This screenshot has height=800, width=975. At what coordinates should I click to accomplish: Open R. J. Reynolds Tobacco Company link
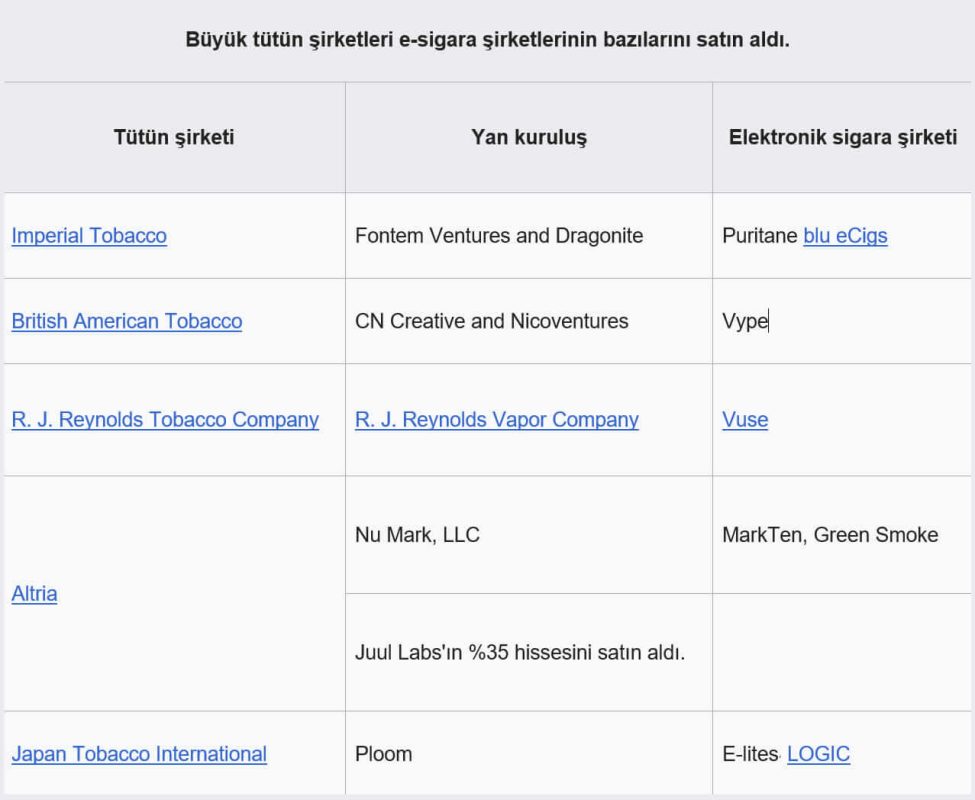click(165, 419)
